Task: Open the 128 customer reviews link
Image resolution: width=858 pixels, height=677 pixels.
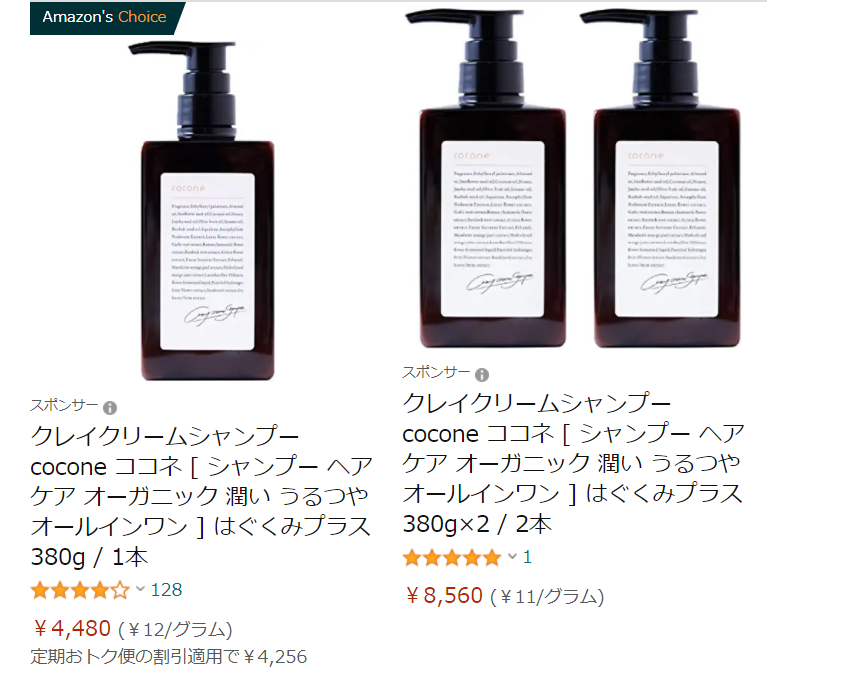Action: pyautogui.click(x=166, y=589)
